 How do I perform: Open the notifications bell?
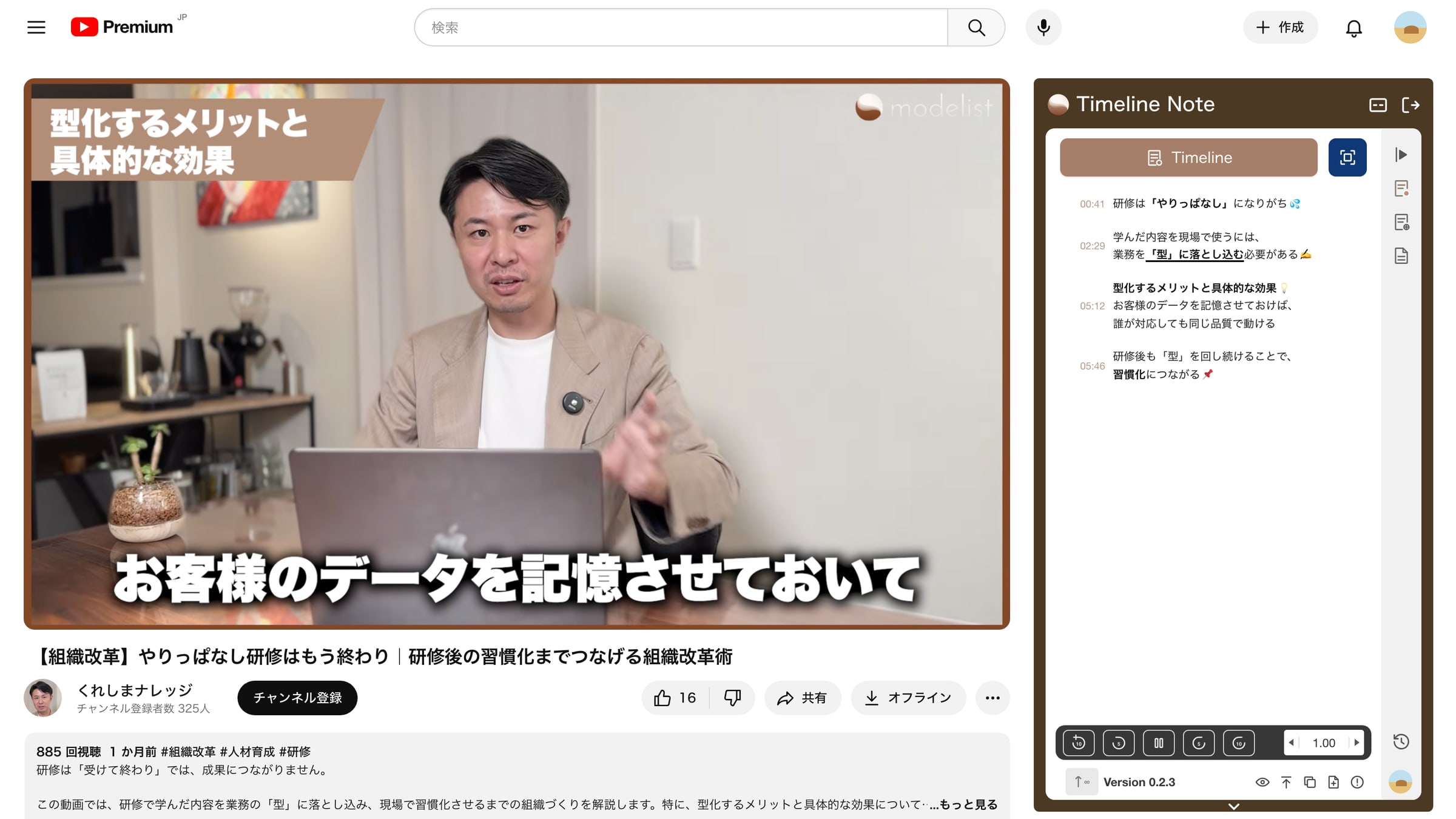[1353, 28]
